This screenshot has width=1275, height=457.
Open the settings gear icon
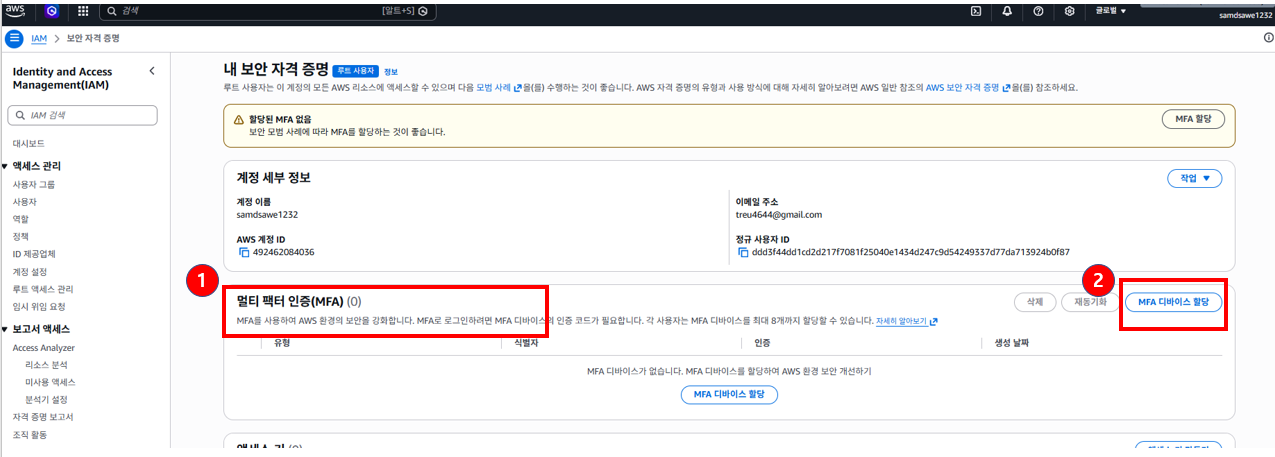pyautogui.click(x=1069, y=11)
